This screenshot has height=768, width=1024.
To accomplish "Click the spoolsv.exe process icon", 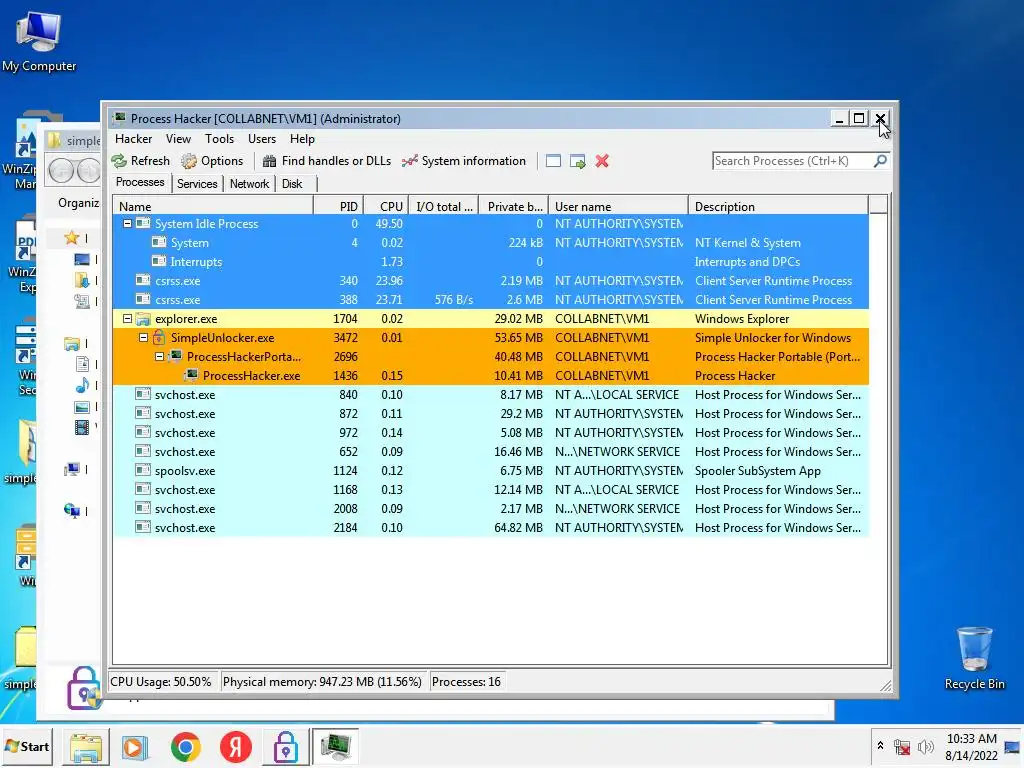I will 143,470.
